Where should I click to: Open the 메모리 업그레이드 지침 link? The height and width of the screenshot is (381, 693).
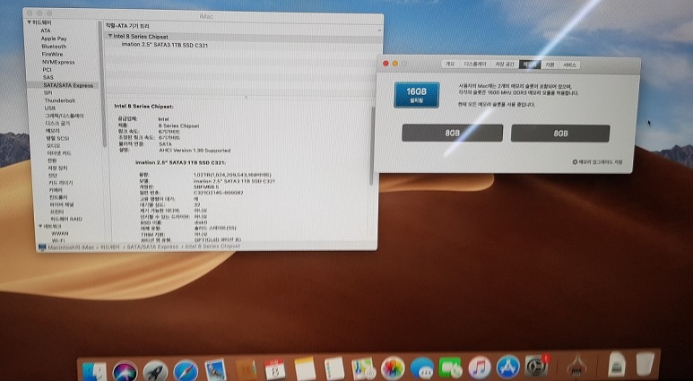pyautogui.click(x=600, y=162)
